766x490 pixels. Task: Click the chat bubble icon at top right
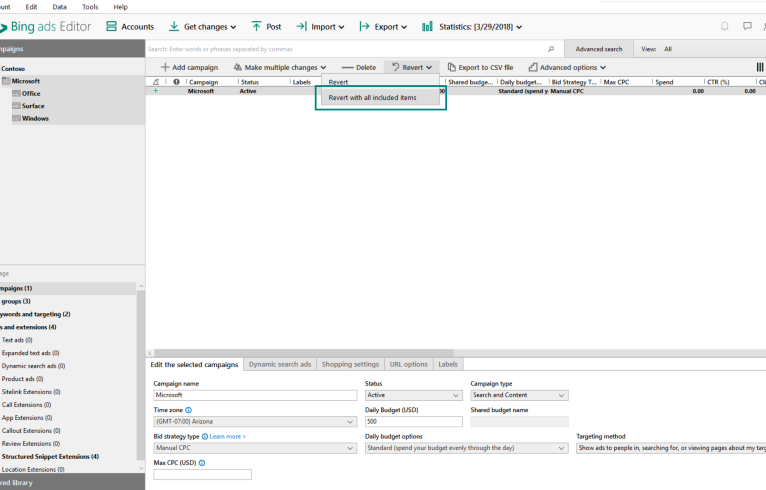click(x=747, y=26)
